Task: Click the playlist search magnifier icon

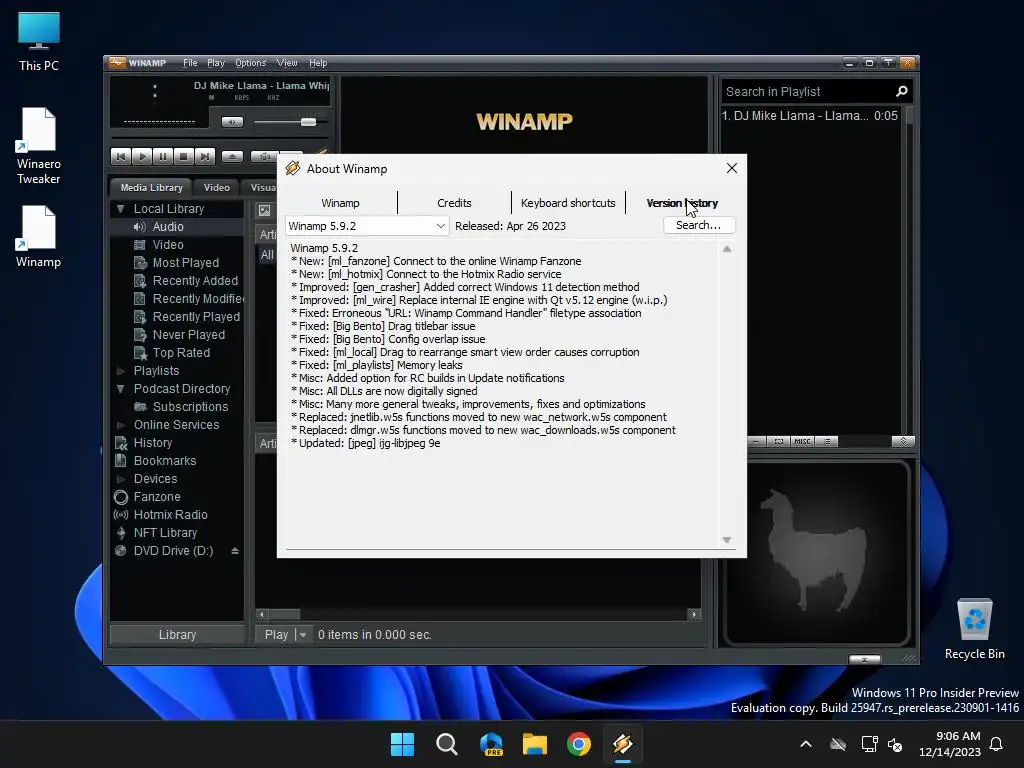Action: pyautogui.click(x=902, y=91)
